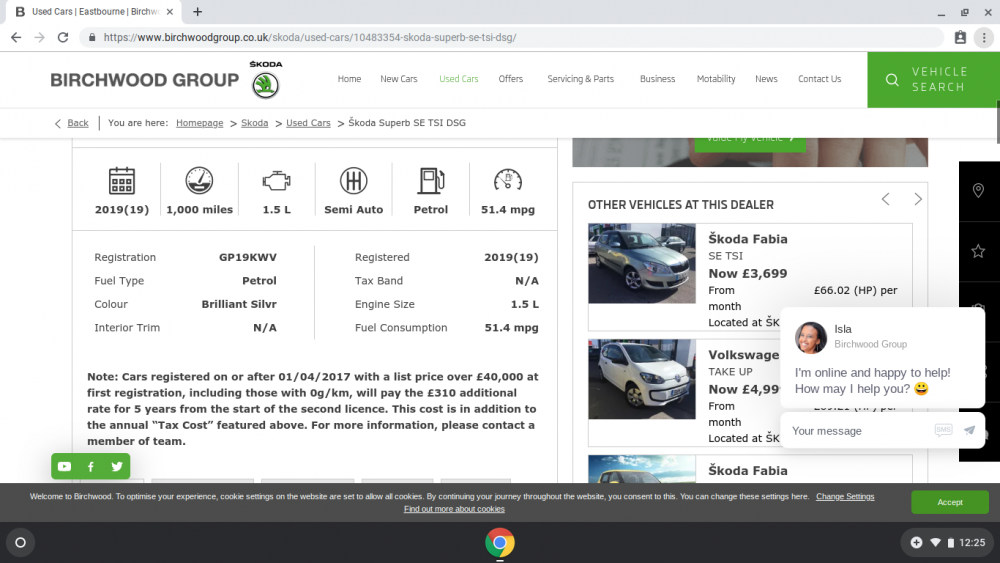Click the mpg fuel economy gauge icon
Image resolution: width=1000 pixels, height=563 pixels.
(x=508, y=180)
